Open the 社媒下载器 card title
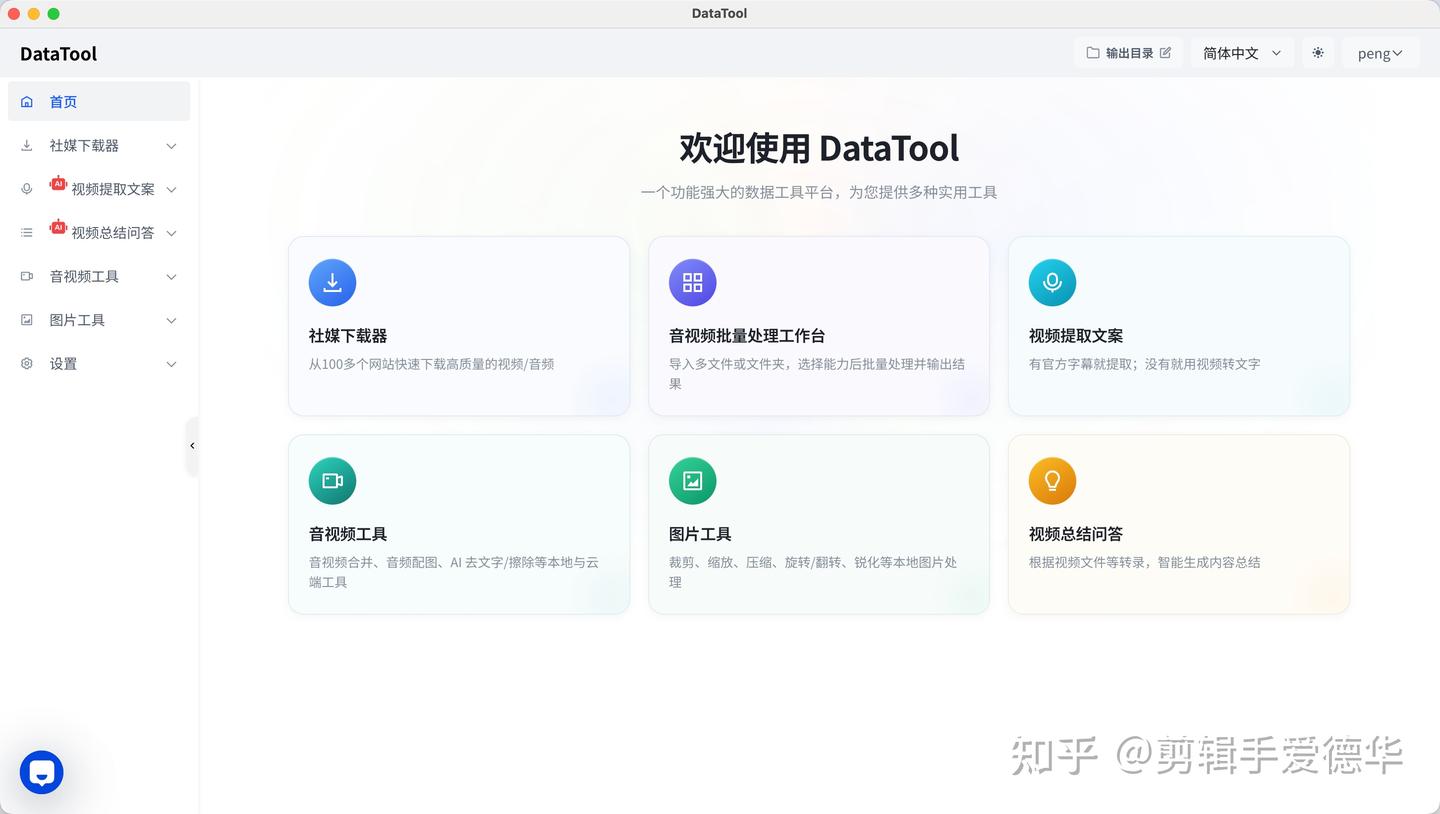 pos(348,336)
